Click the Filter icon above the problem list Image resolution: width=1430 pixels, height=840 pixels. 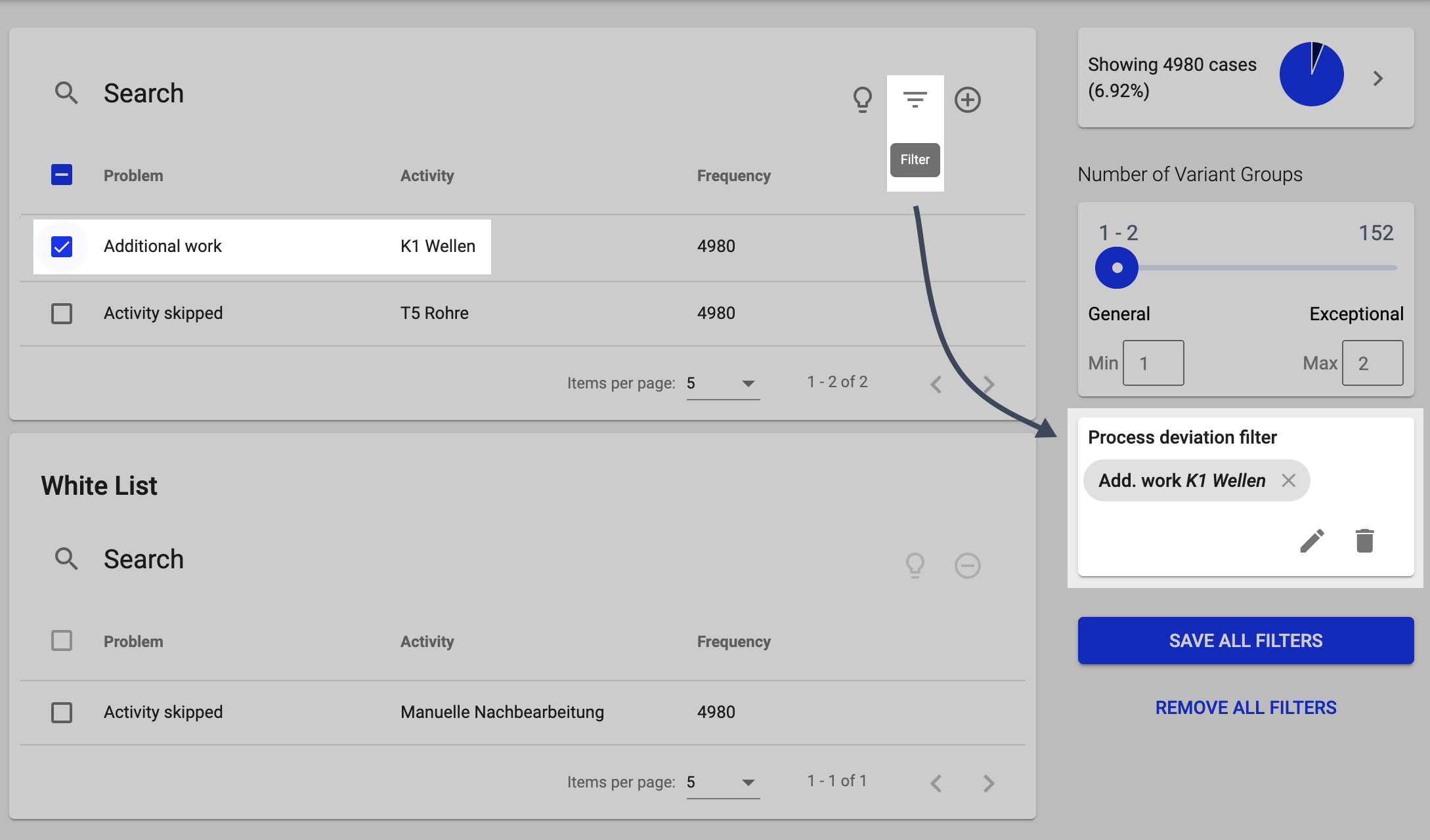pos(913,99)
